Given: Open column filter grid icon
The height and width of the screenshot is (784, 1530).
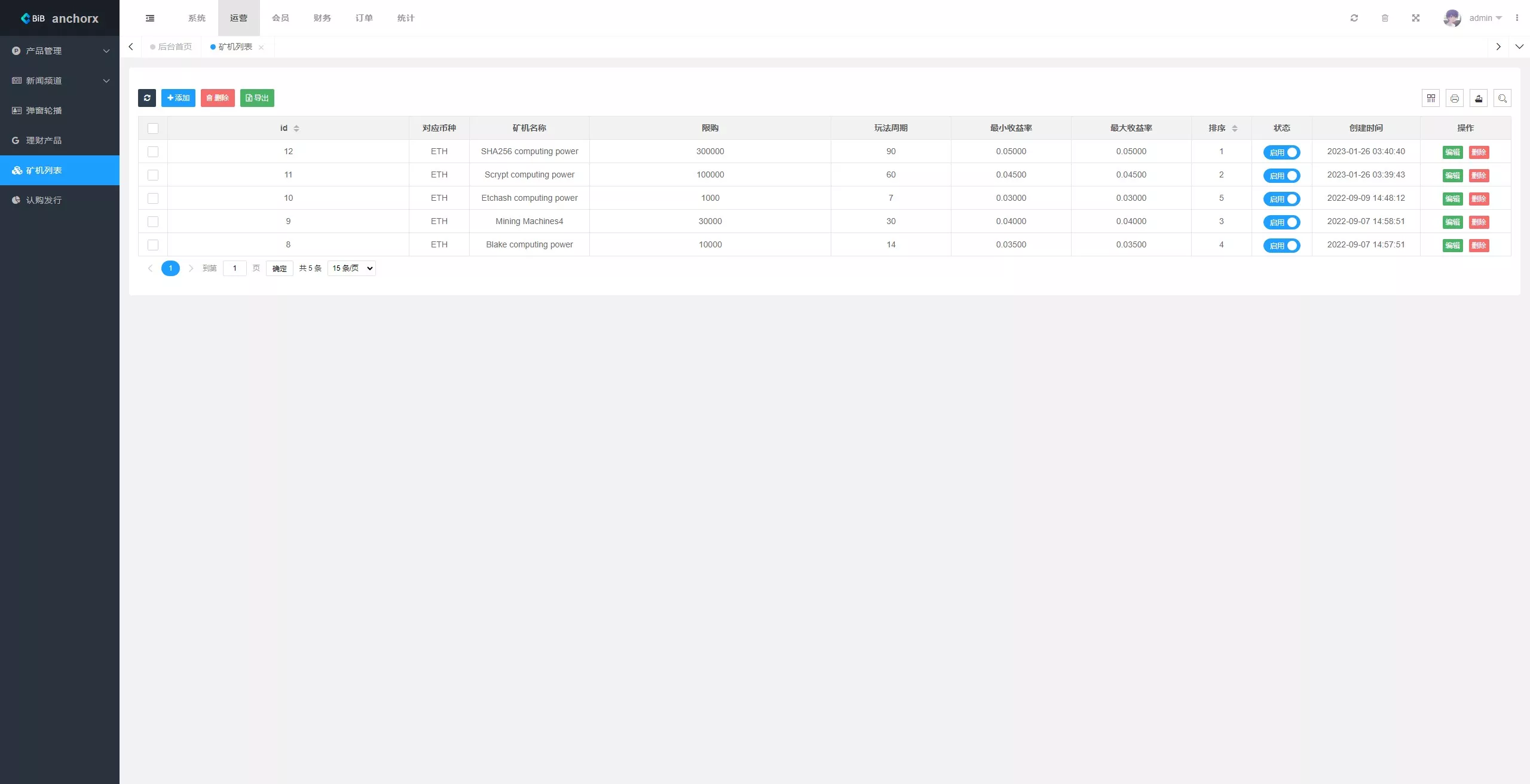Looking at the screenshot, I should [1431, 98].
